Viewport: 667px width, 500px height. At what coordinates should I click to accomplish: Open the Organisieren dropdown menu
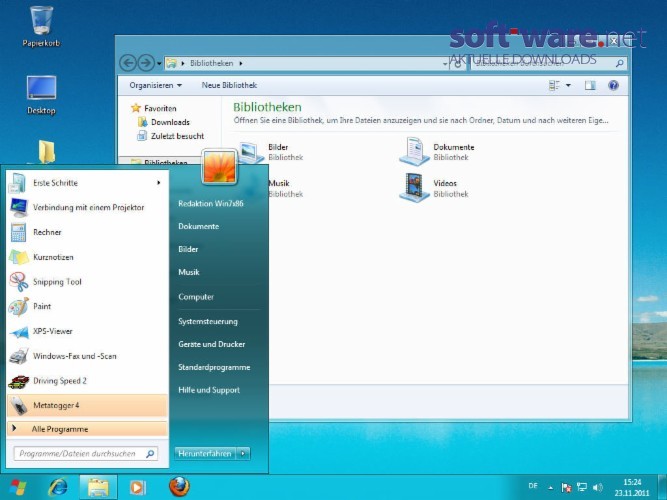click(x=156, y=86)
